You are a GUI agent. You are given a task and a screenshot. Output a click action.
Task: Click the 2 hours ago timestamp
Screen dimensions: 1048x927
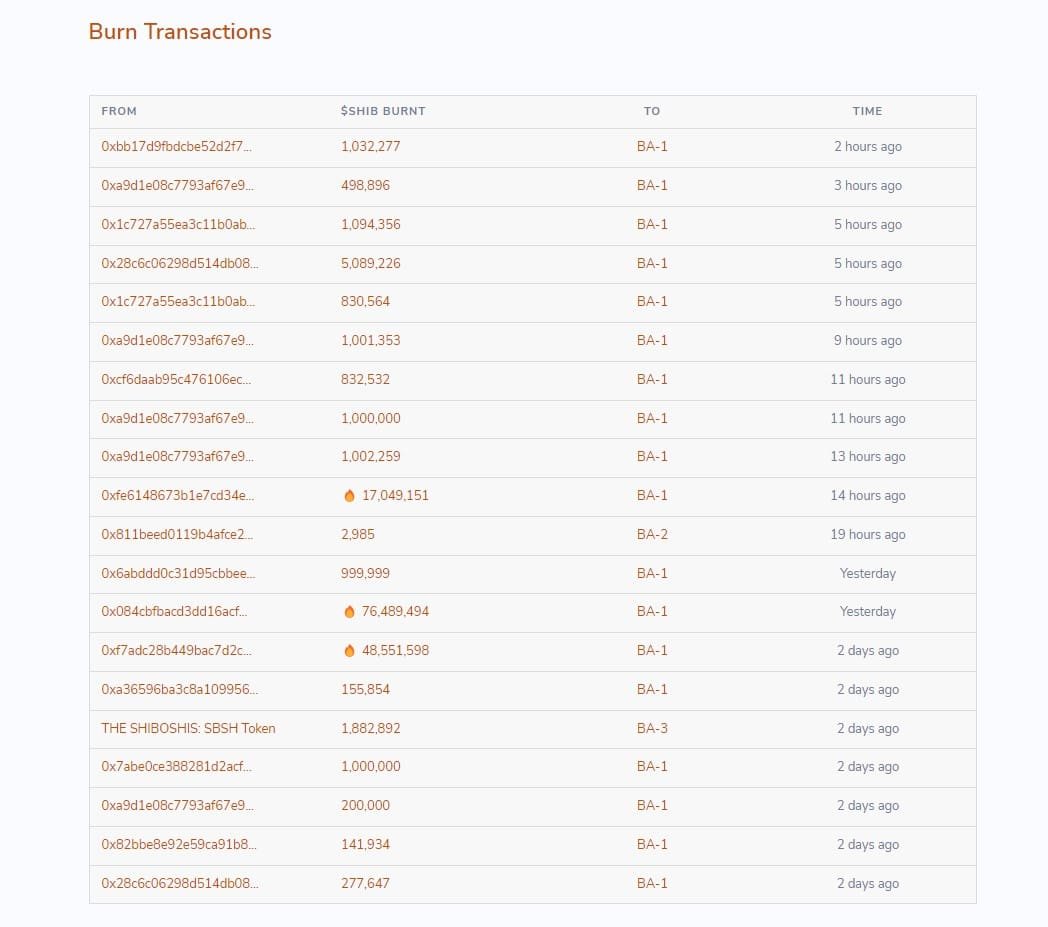(x=868, y=146)
